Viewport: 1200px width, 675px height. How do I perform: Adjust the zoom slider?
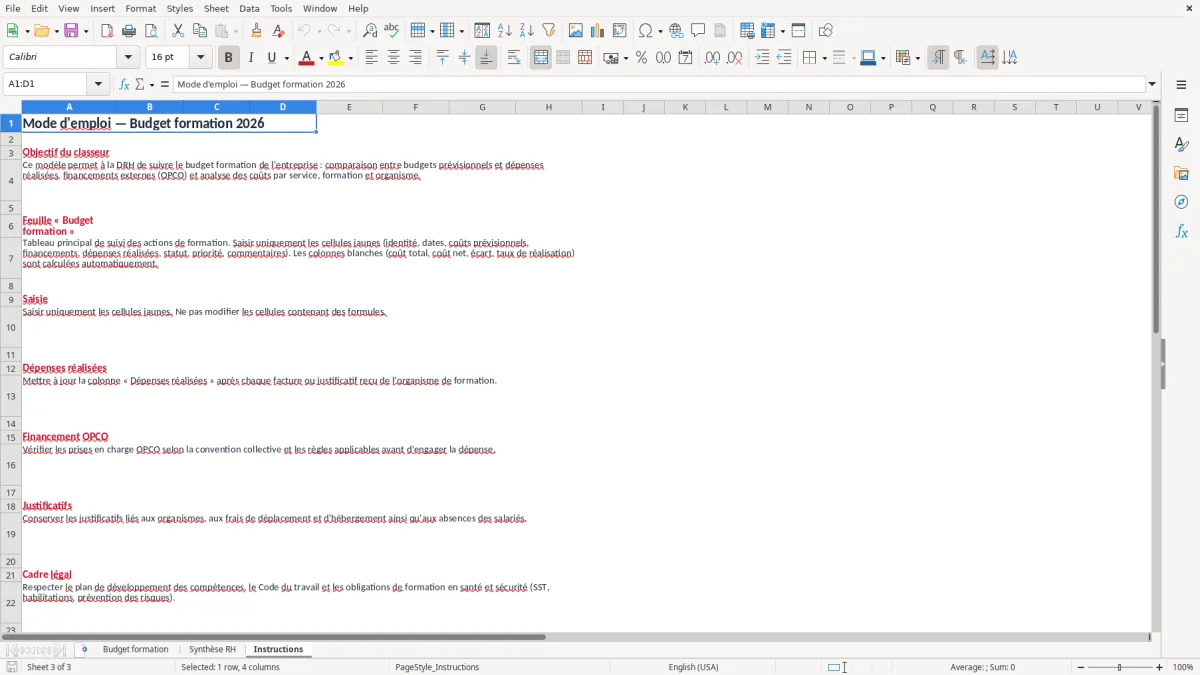coord(1119,667)
